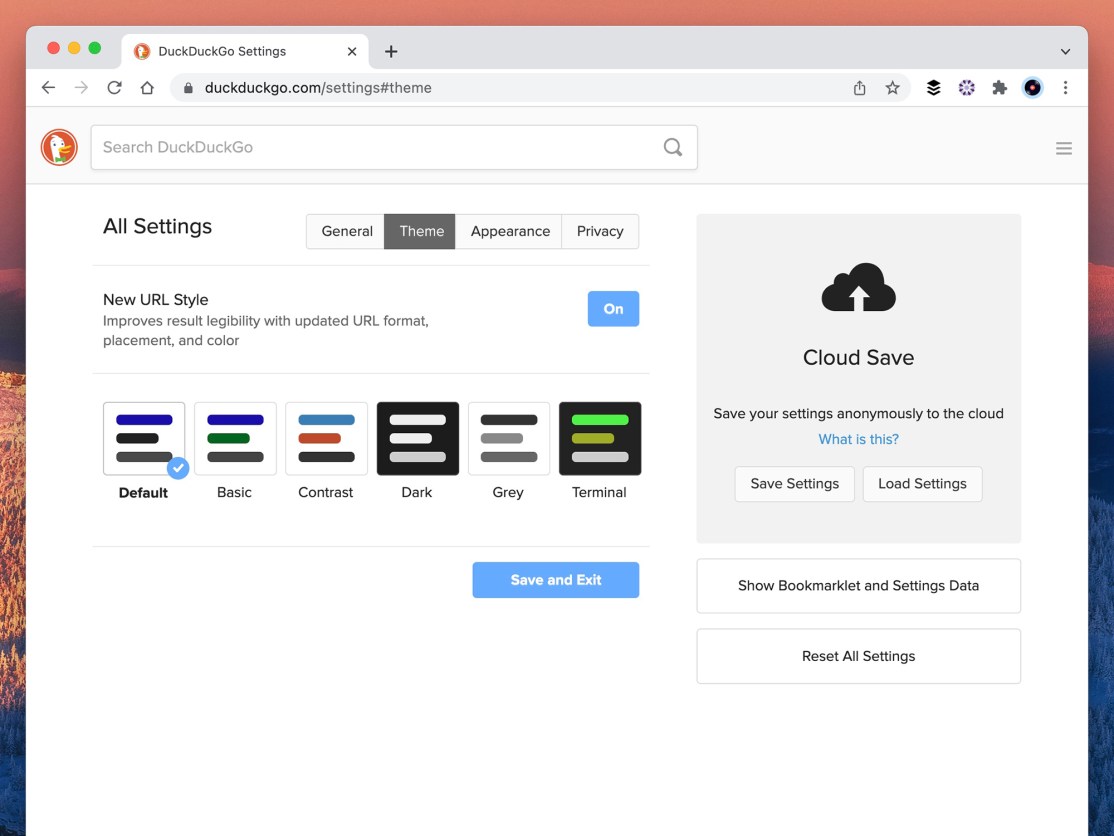Bookmark this page with the star icon
Viewport: 1114px width, 836px height.
(893, 87)
